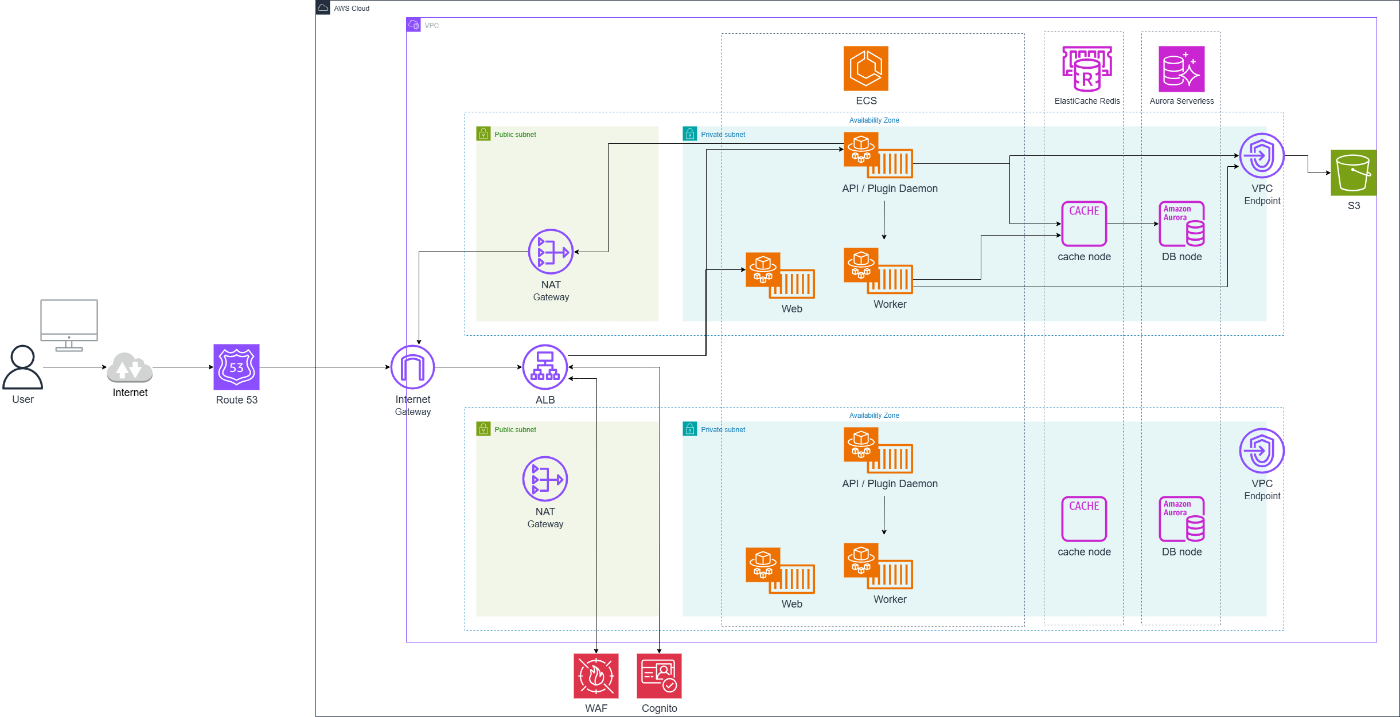Select the "Availability Zone" label of the lower zone

(x=874, y=415)
